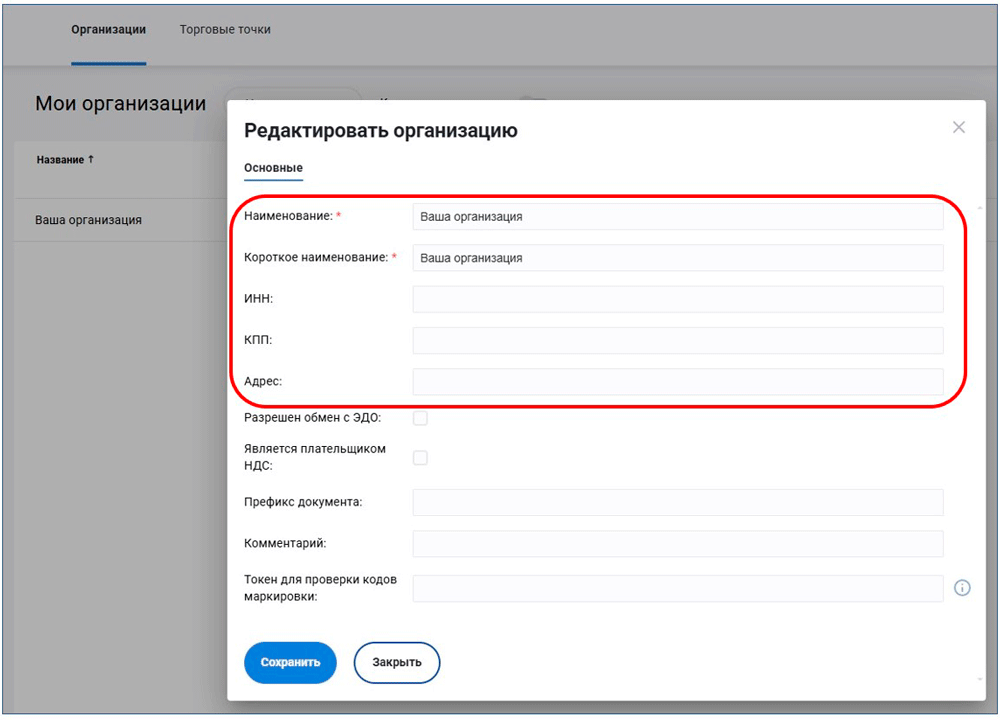This screenshot has width=1000, height=720.
Task: Click the dialog scrollbar down arrow
Action: click(979, 679)
